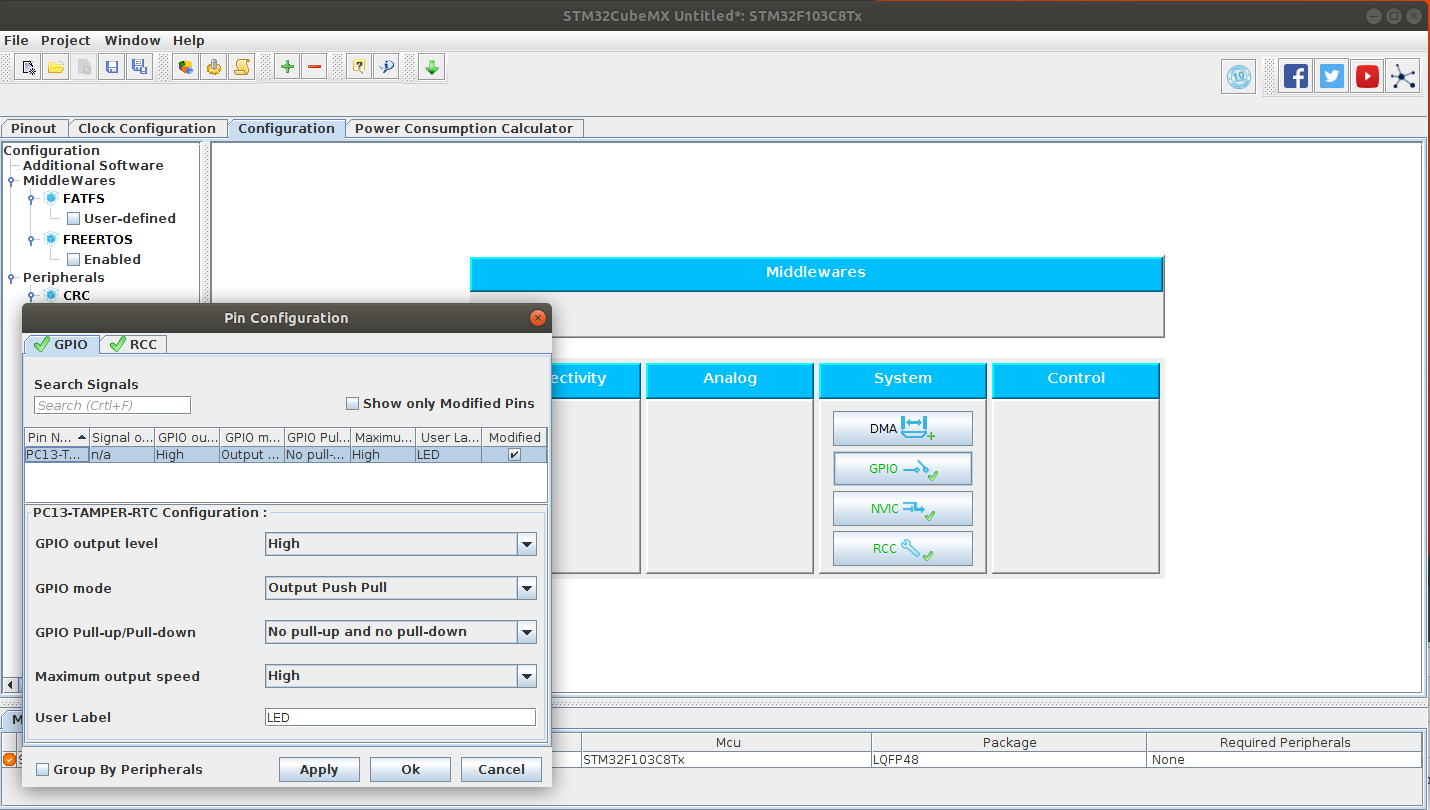Click the grayed-out import project icon
1430x810 pixels.
click(x=84, y=68)
